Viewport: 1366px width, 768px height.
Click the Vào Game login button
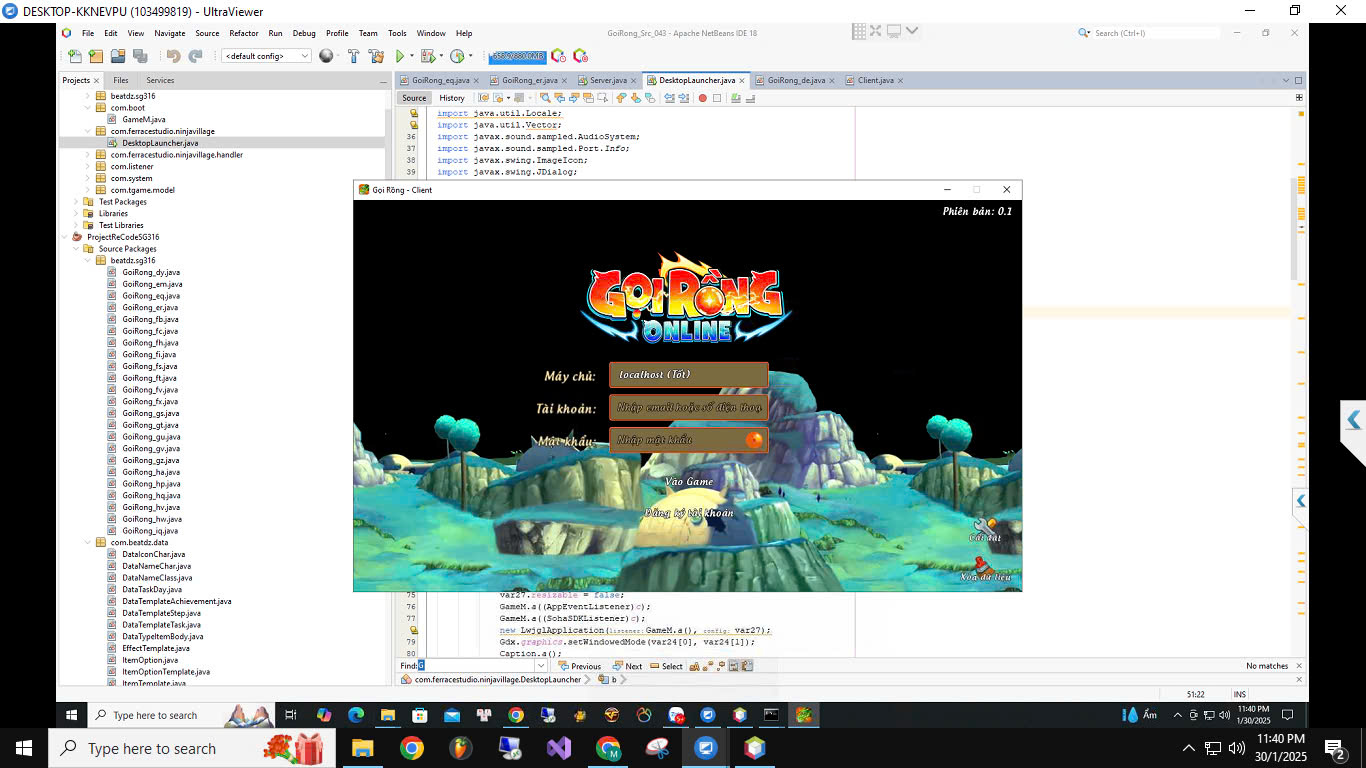pyautogui.click(x=690, y=482)
